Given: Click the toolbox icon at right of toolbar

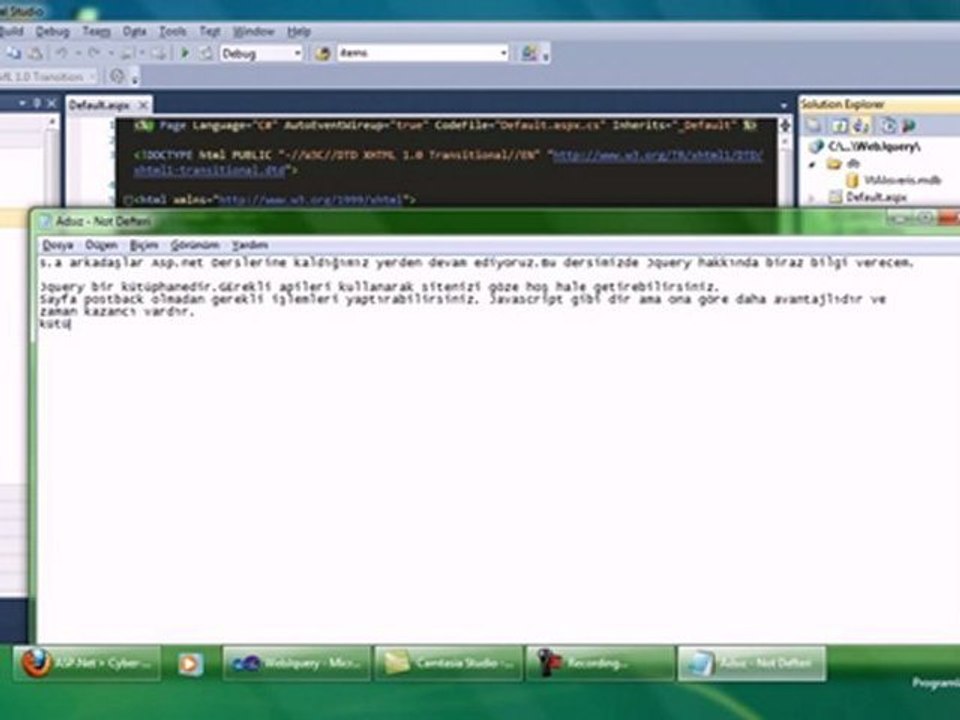Looking at the screenshot, I should [530, 53].
